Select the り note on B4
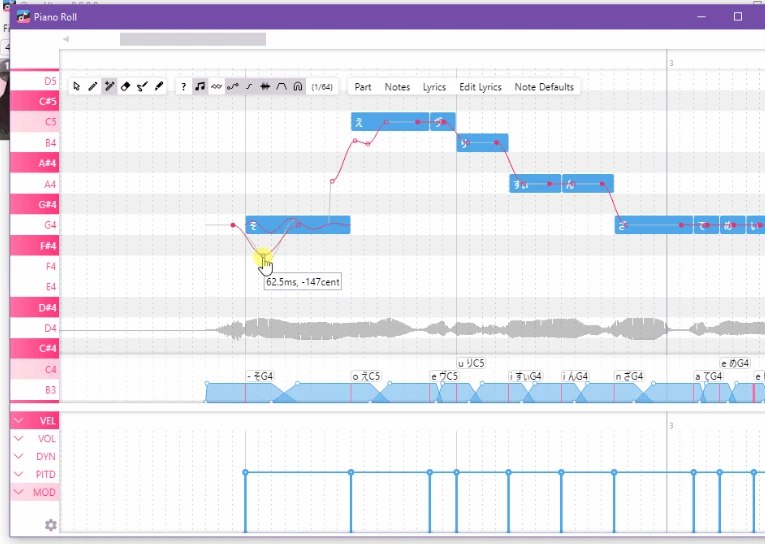 tap(483, 142)
